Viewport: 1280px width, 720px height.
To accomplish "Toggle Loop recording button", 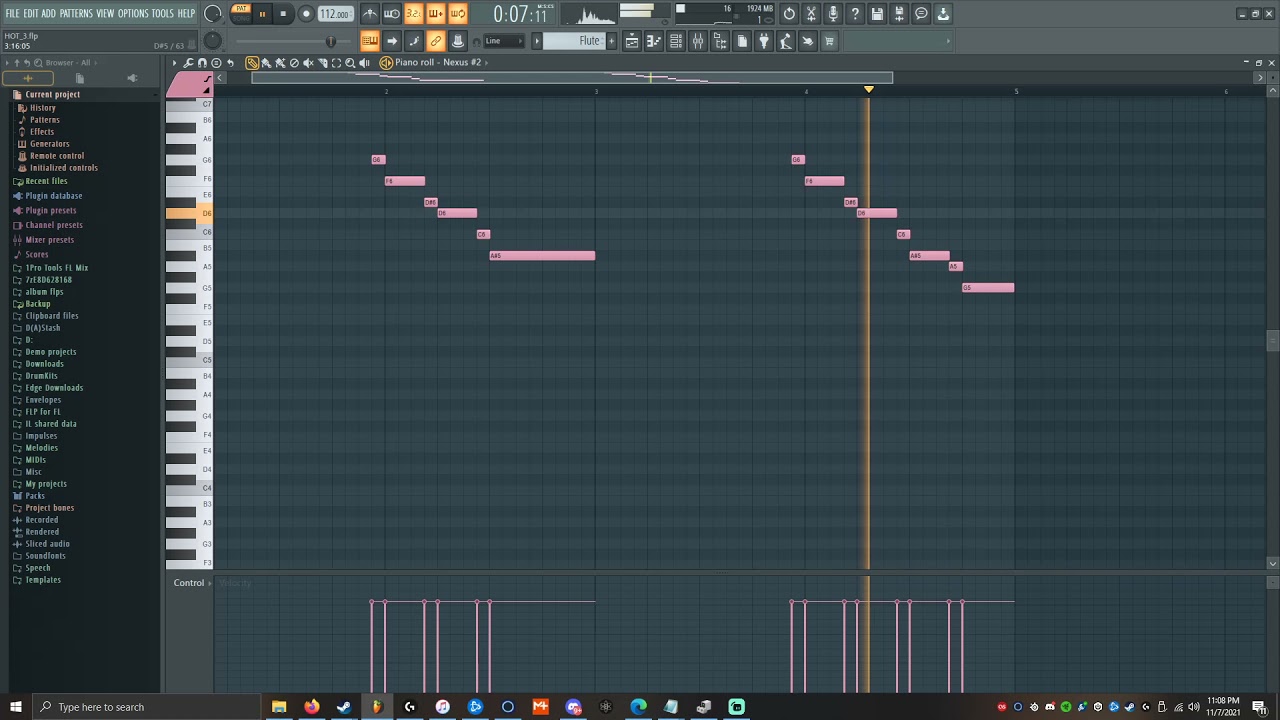I will click(458, 14).
